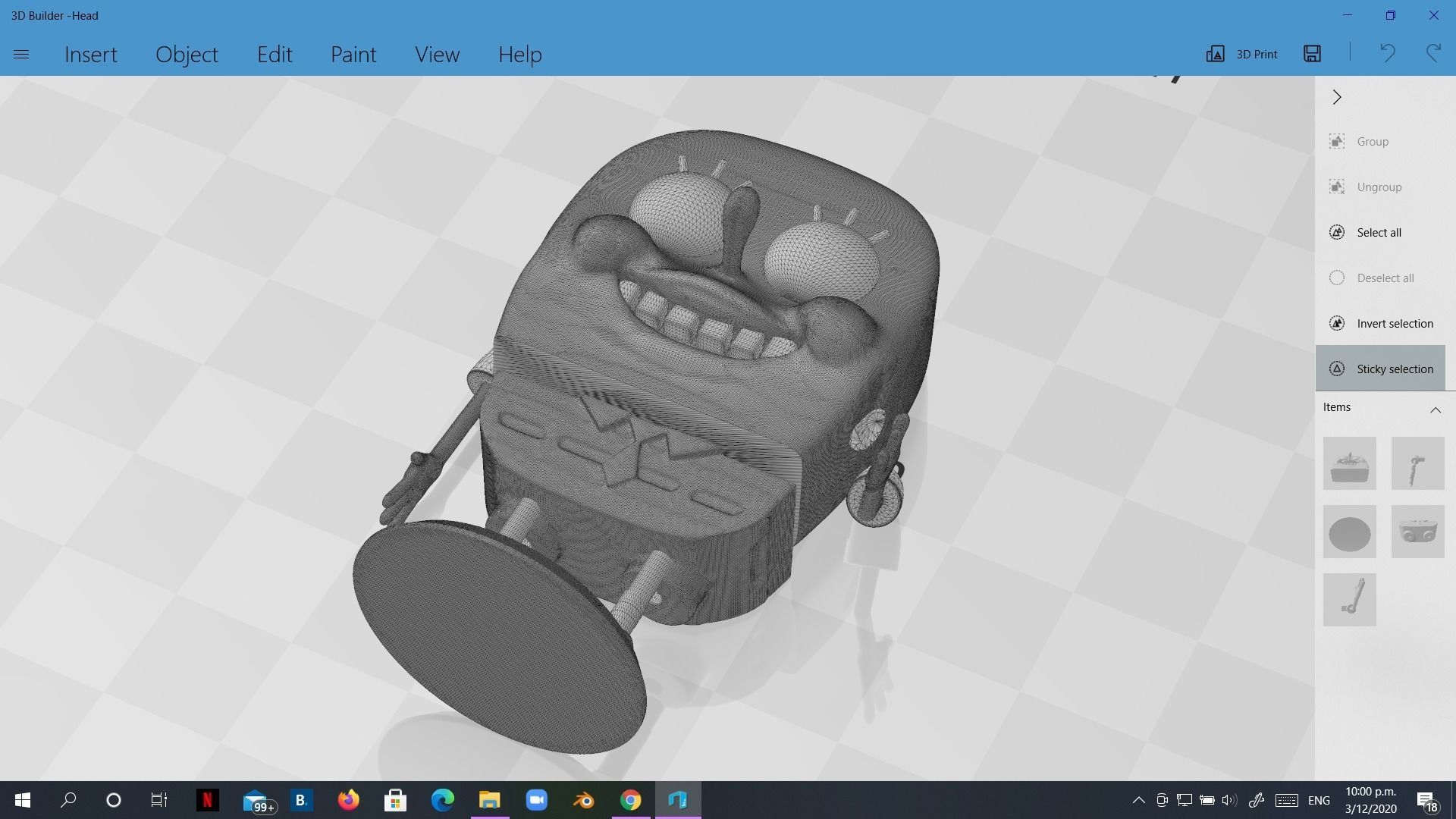This screenshot has height=819, width=1456.
Task: Open Task View from the taskbar
Action: [x=158, y=800]
